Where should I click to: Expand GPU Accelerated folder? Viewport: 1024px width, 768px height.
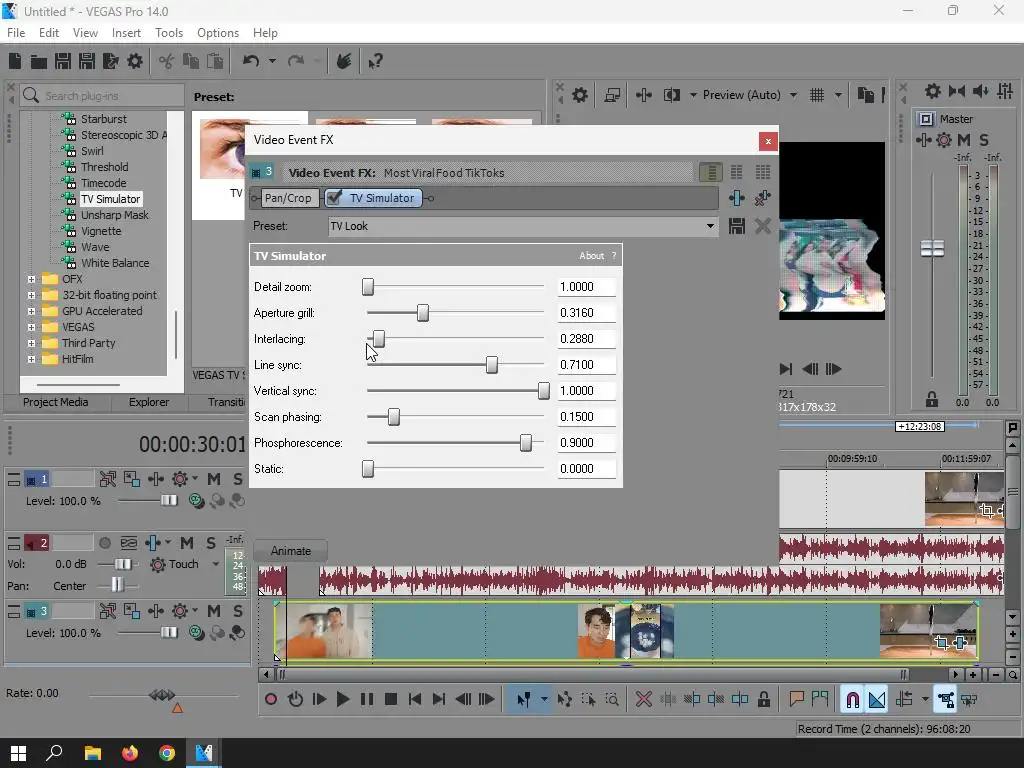[31, 312]
